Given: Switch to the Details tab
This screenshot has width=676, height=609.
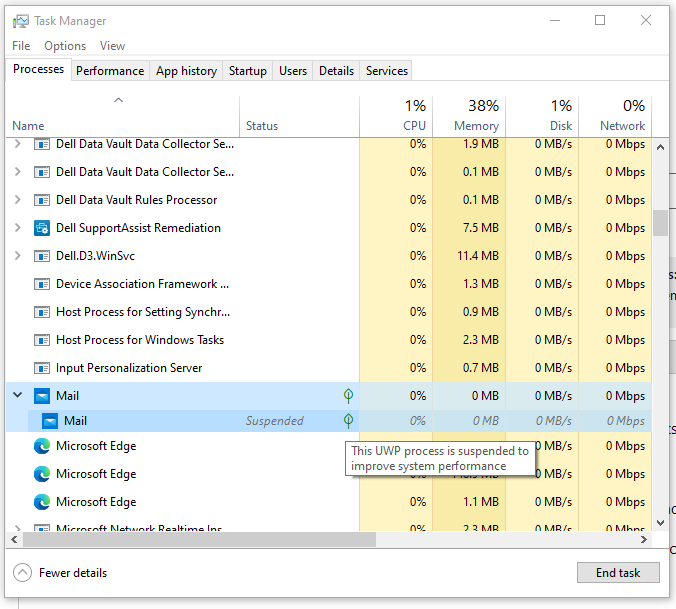Looking at the screenshot, I should (336, 71).
